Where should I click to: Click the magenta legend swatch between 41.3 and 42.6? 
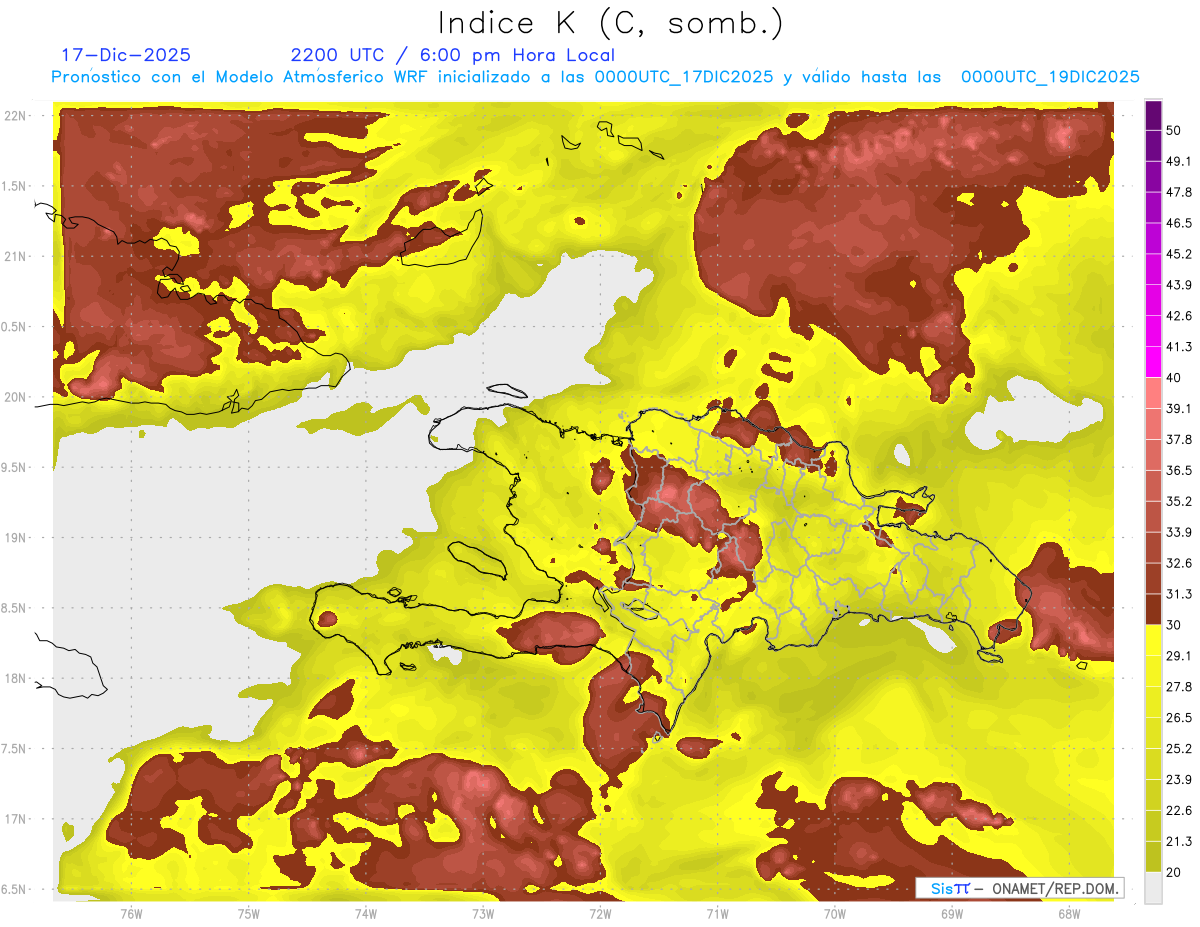coord(1153,332)
